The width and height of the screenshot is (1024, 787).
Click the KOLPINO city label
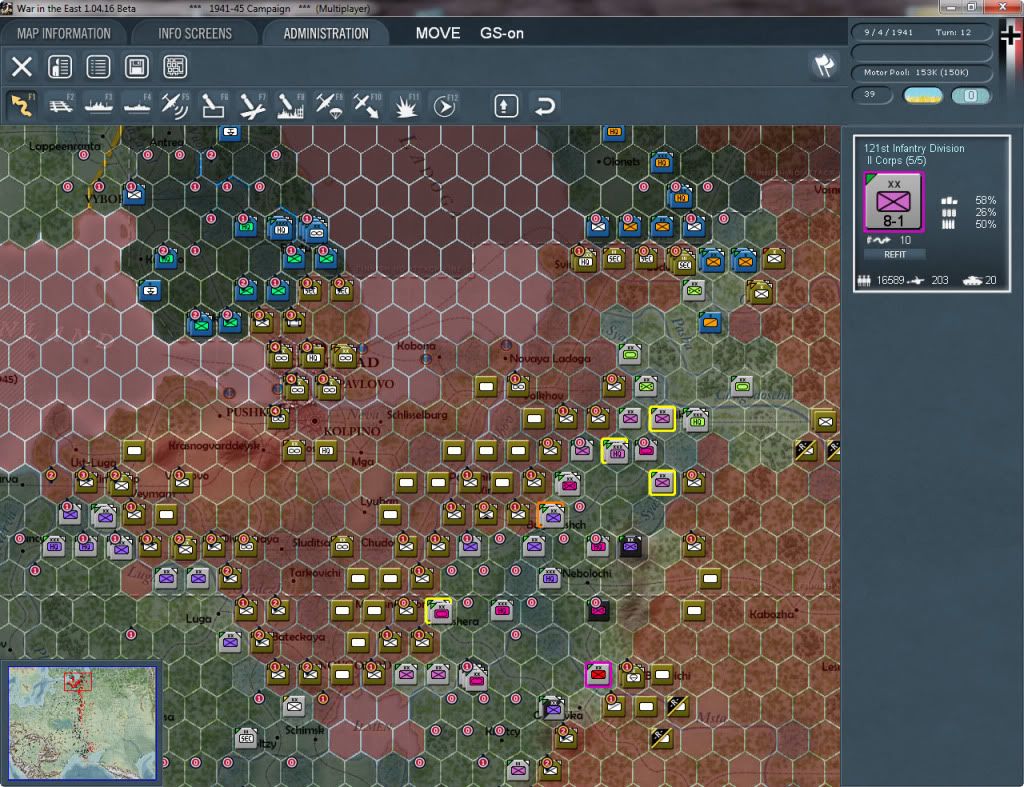tap(352, 431)
